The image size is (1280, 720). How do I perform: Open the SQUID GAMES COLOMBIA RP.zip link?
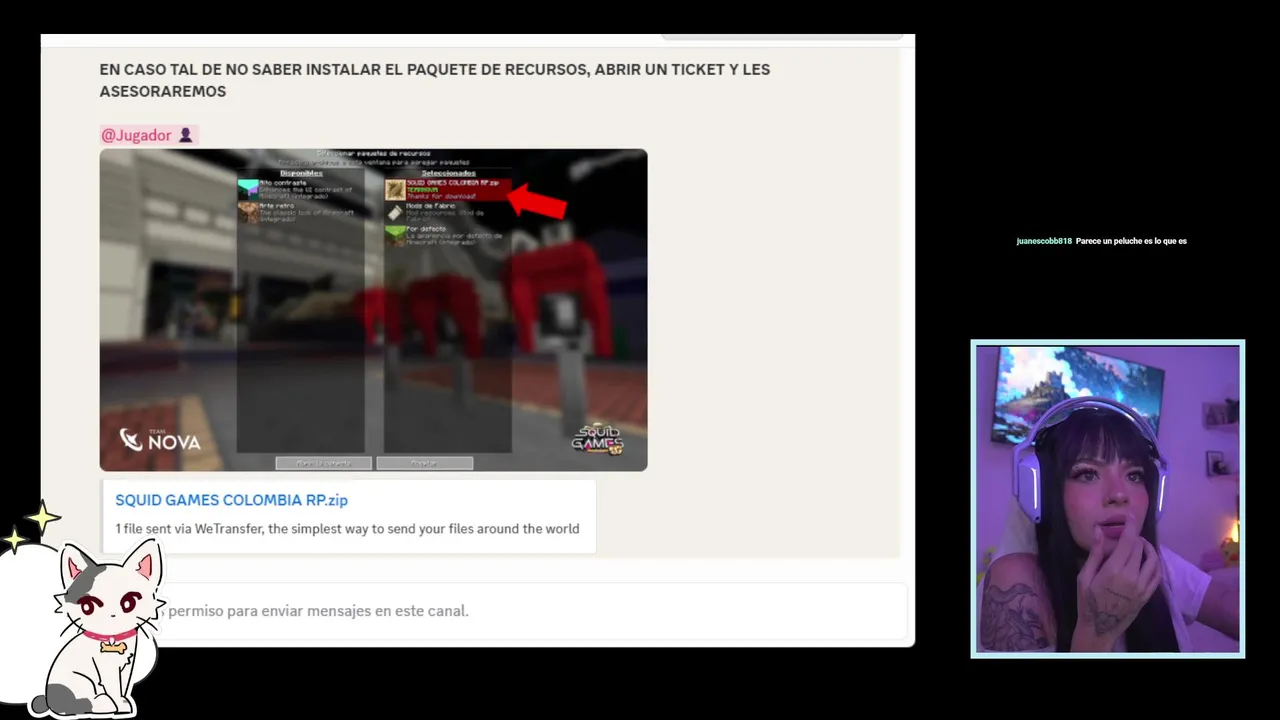[x=231, y=500]
